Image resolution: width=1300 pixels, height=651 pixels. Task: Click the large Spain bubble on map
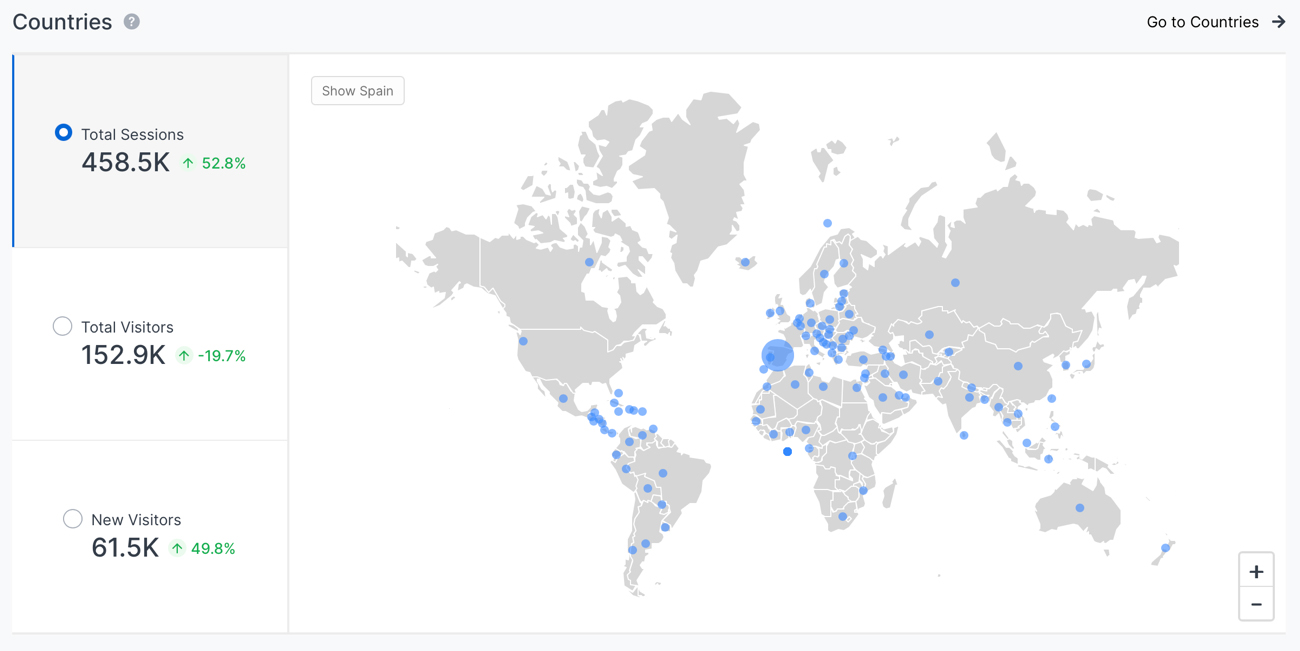click(777, 355)
